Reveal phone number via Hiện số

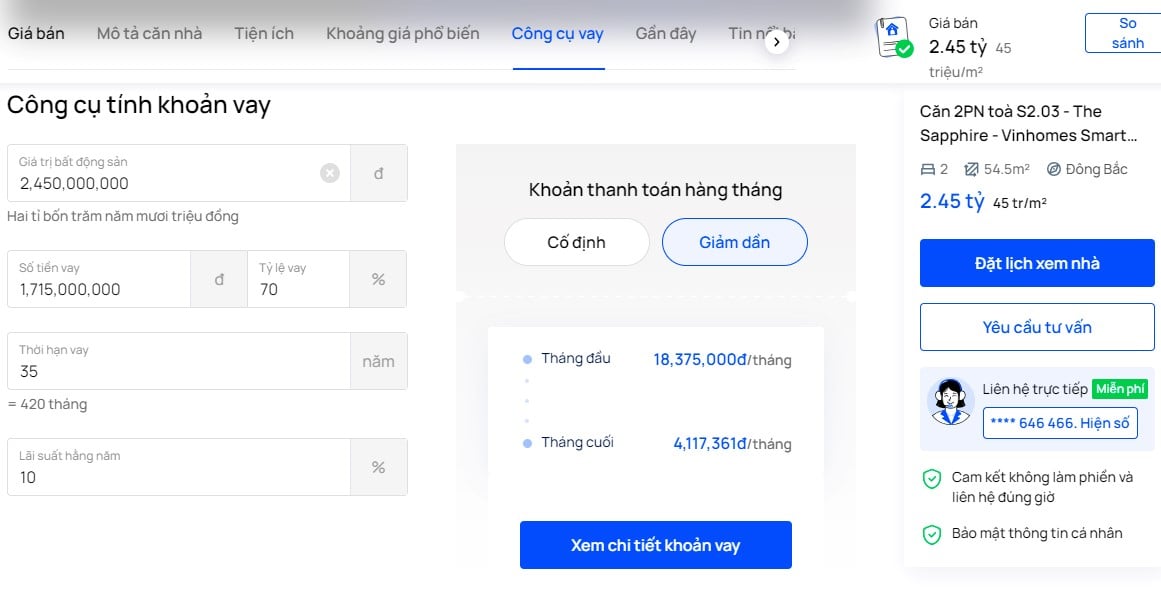pos(1060,423)
